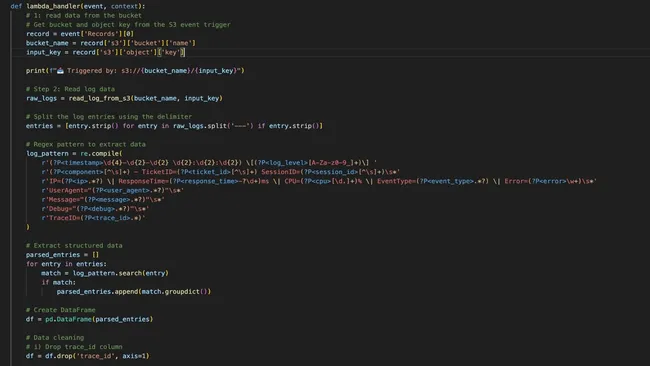Click the comment '# Step 2: Read log data'
Viewport: 650px width, 366px height.
(x=70, y=89)
